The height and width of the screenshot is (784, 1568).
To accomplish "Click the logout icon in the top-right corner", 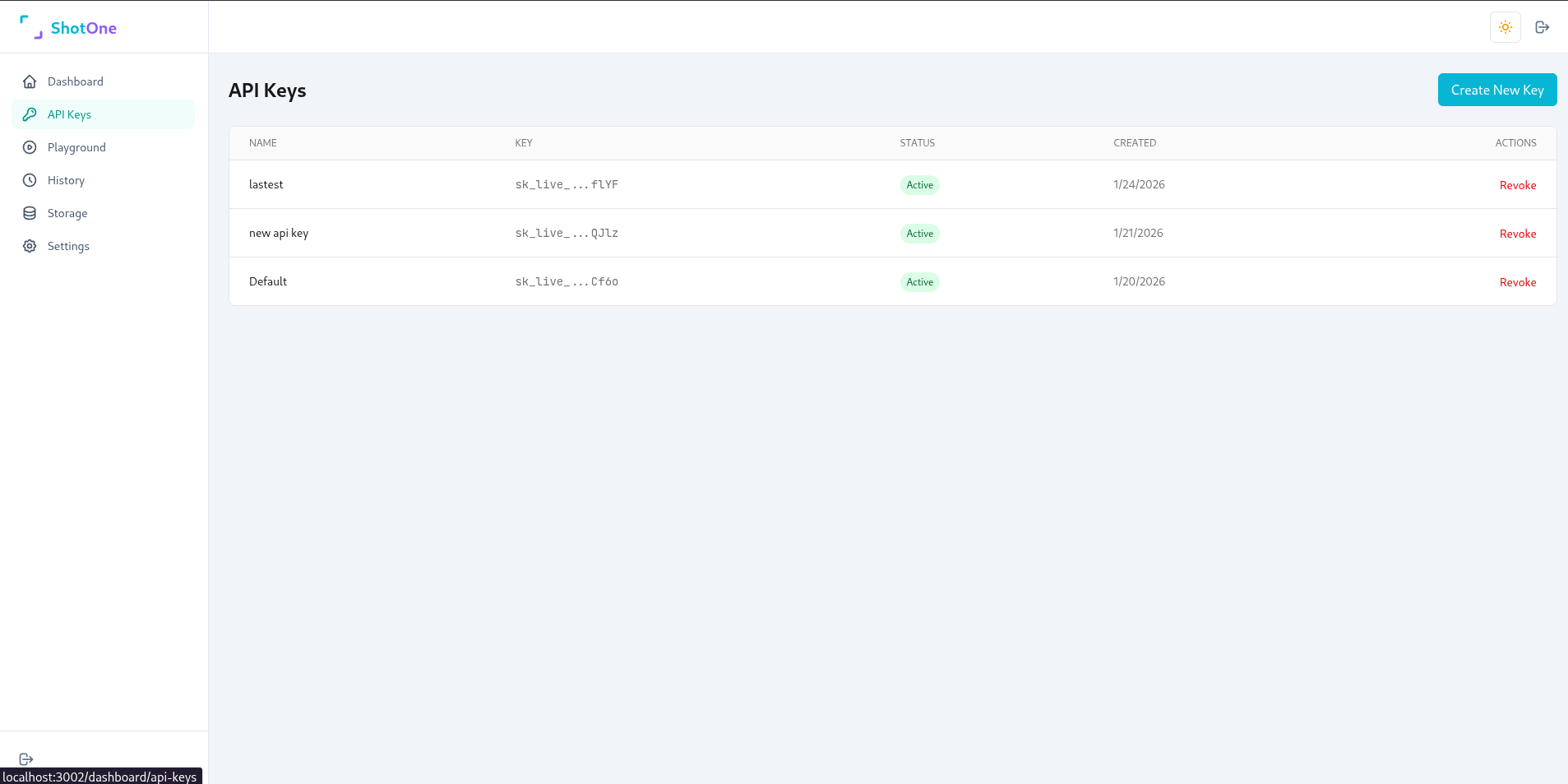I will pos(1543,27).
